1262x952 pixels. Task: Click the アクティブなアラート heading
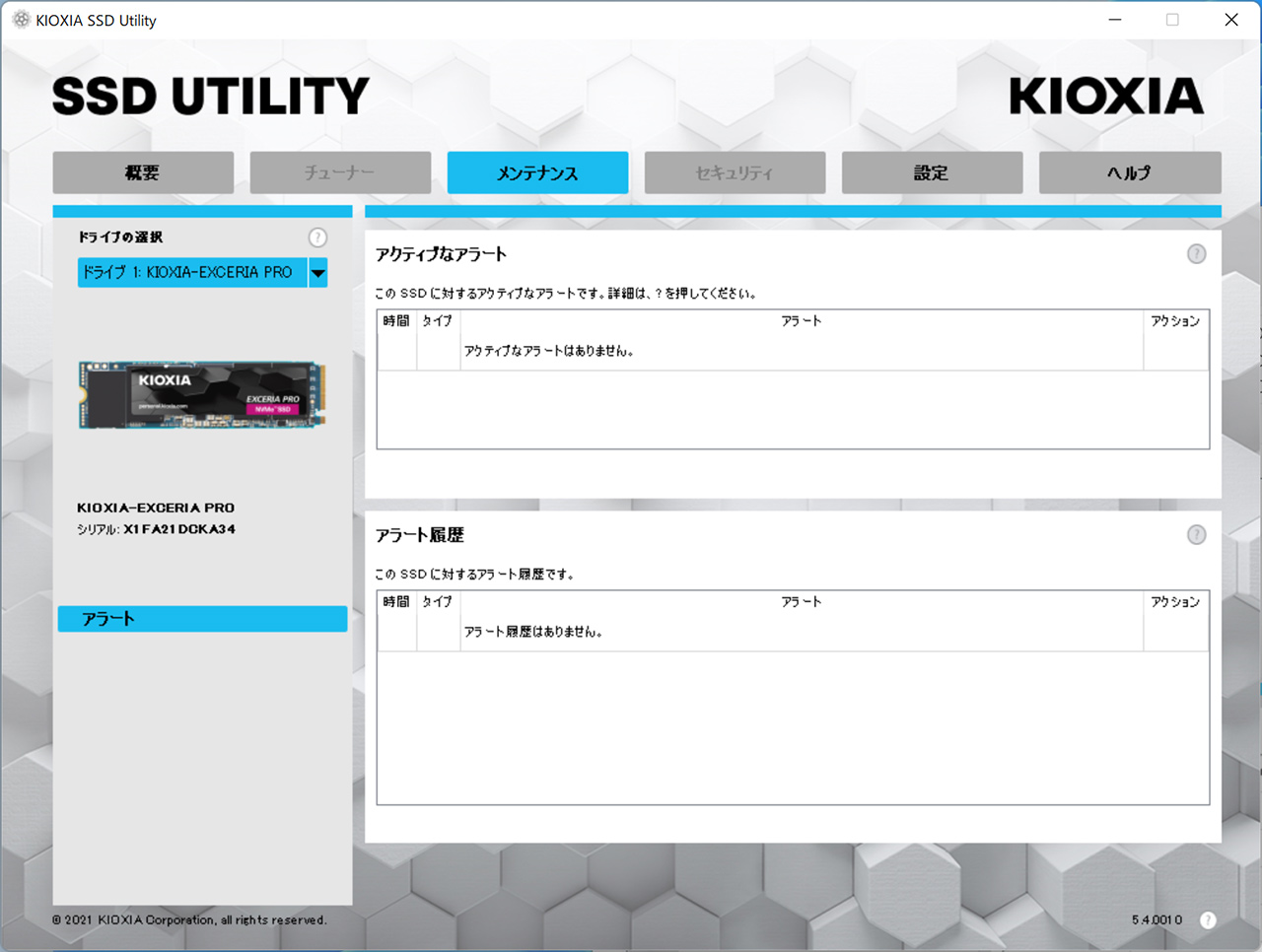(x=441, y=254)
